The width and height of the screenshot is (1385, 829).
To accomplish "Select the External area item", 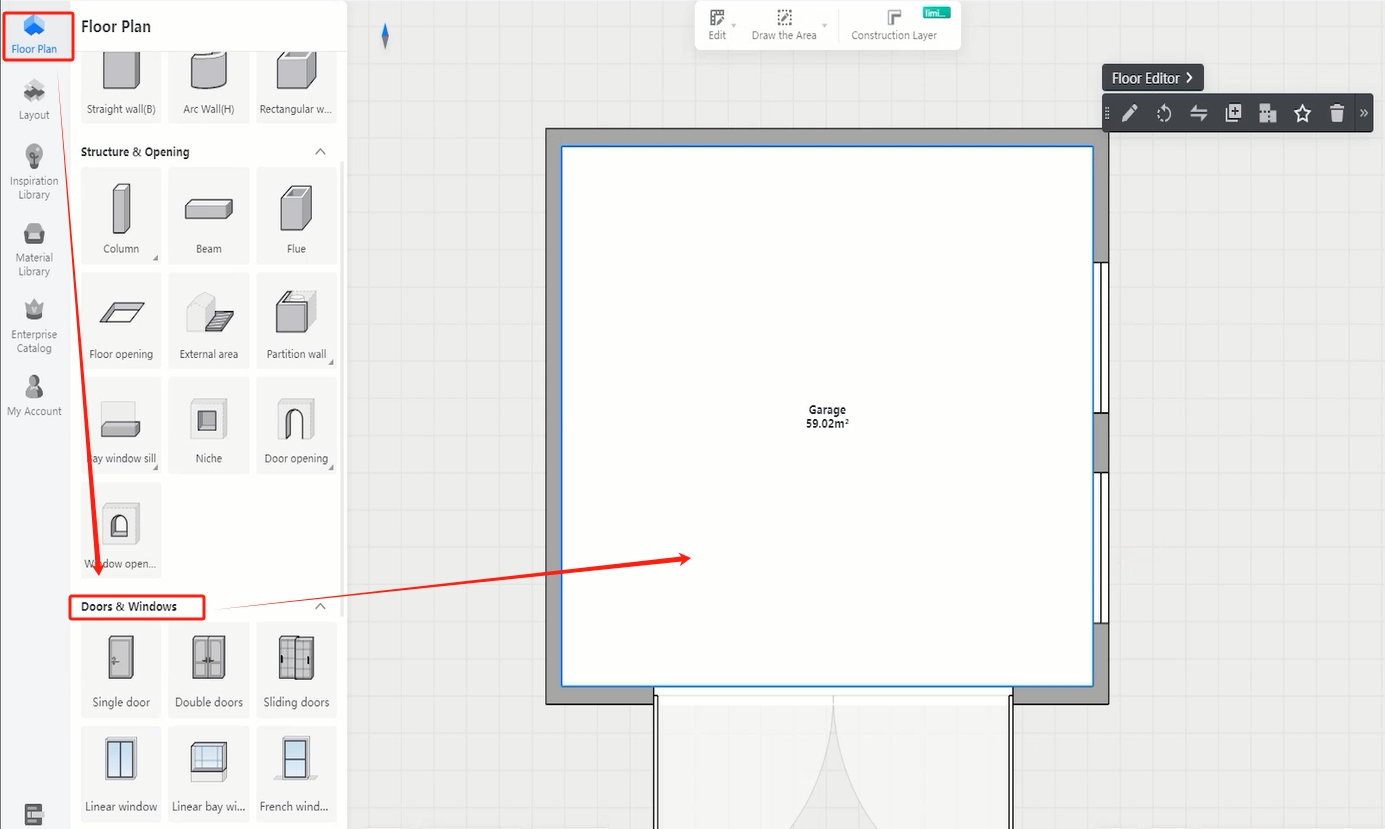I will 209,320.
